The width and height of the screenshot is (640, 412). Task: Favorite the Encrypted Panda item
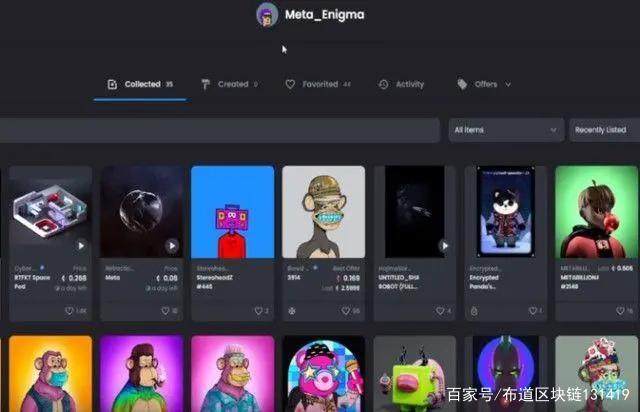(533, 311)
